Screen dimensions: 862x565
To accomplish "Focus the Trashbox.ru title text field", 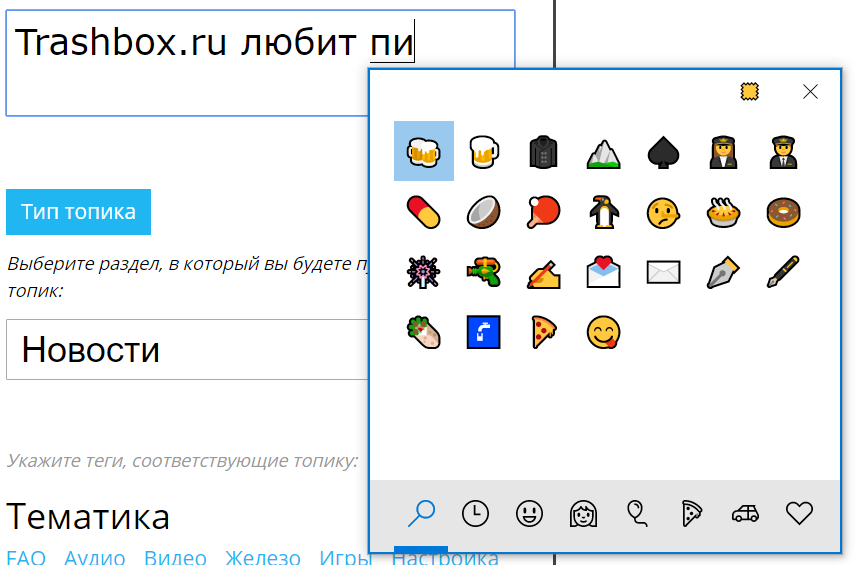I will tap(187, 63).
